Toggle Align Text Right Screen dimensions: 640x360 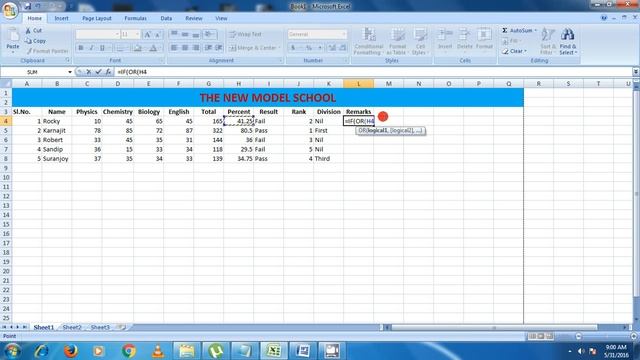(196, 48)
